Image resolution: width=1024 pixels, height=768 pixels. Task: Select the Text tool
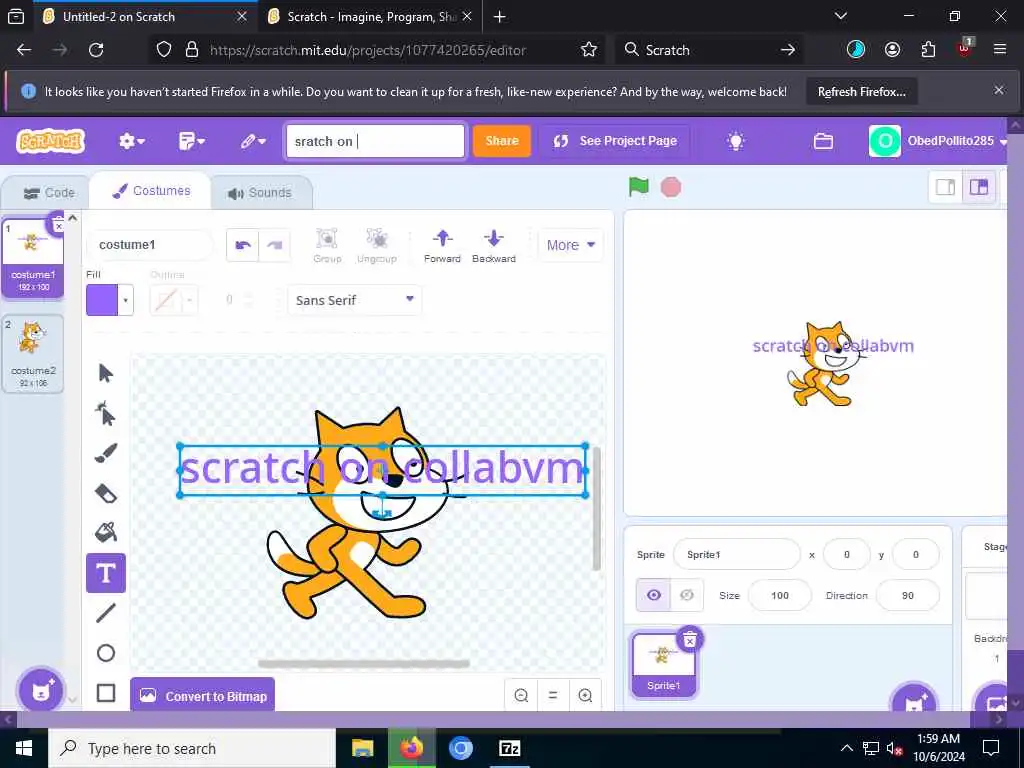105,573
